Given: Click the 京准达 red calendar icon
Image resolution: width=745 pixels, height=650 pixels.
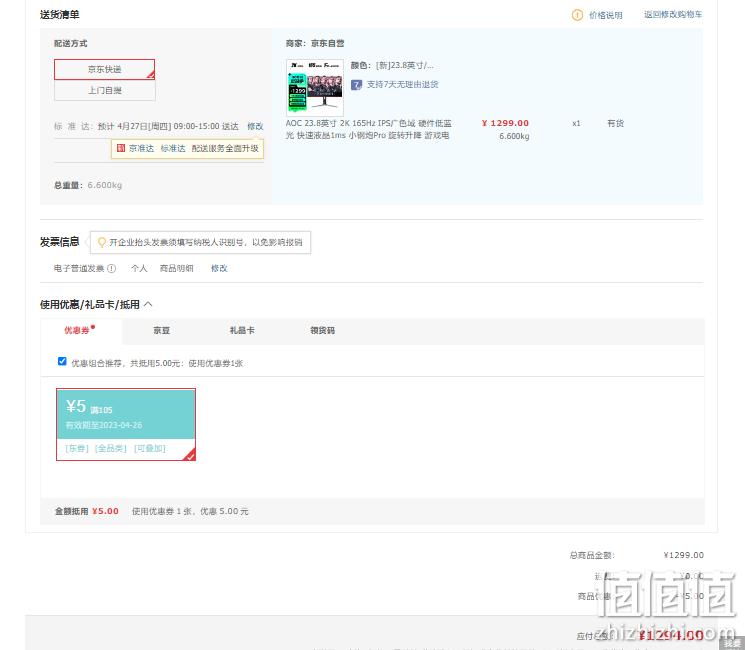Looking at the screenshot, I should (x=121, y=148).
